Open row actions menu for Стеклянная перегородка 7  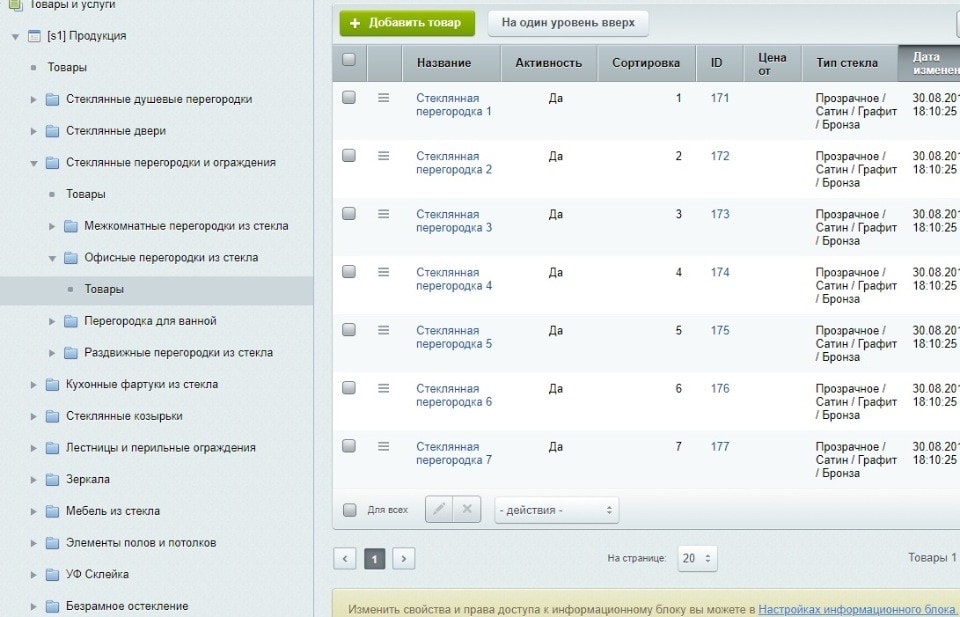tap(383, 447)
